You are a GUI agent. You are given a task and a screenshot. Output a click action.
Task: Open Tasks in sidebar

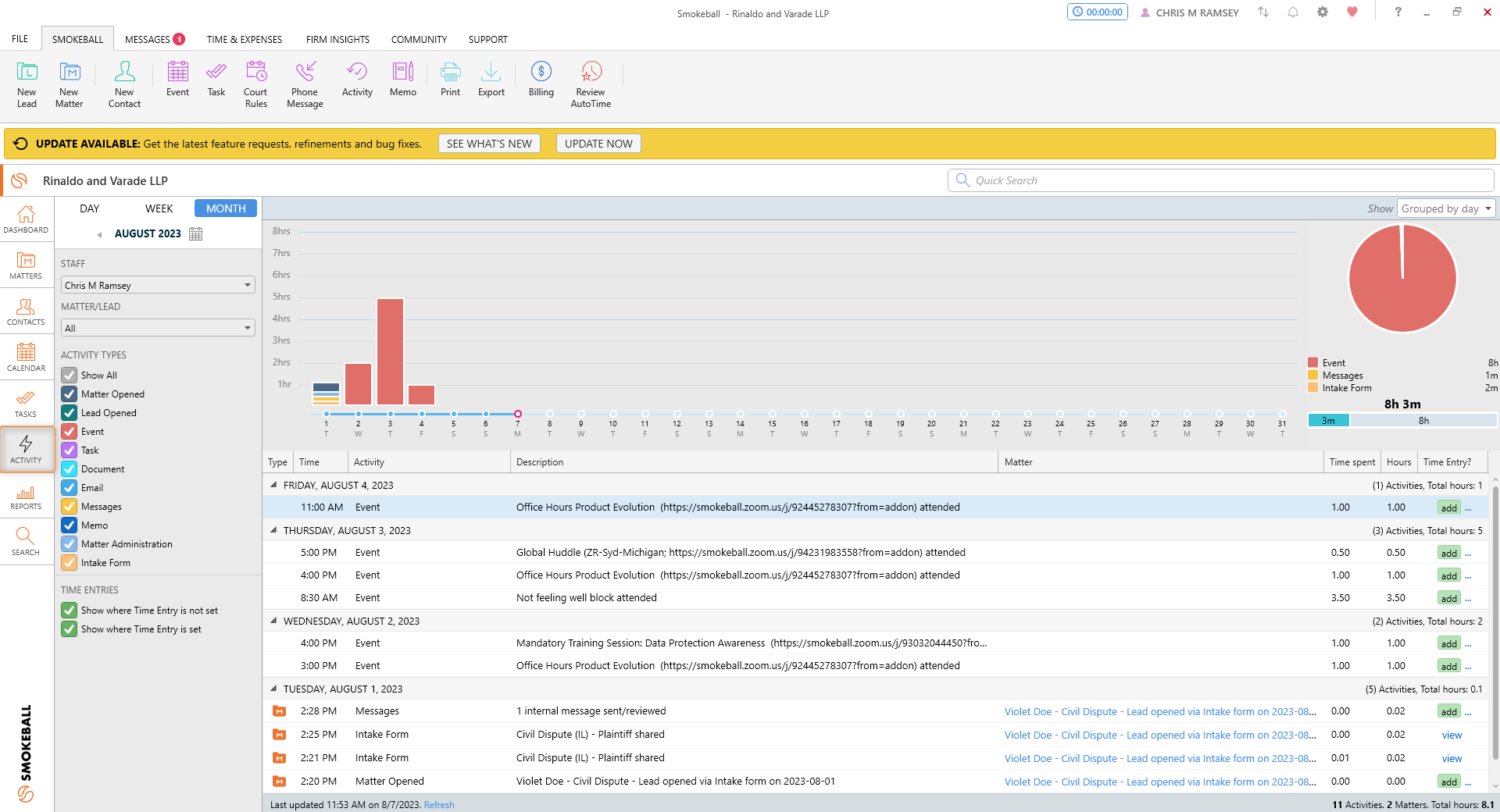click(x=26, y=404)
